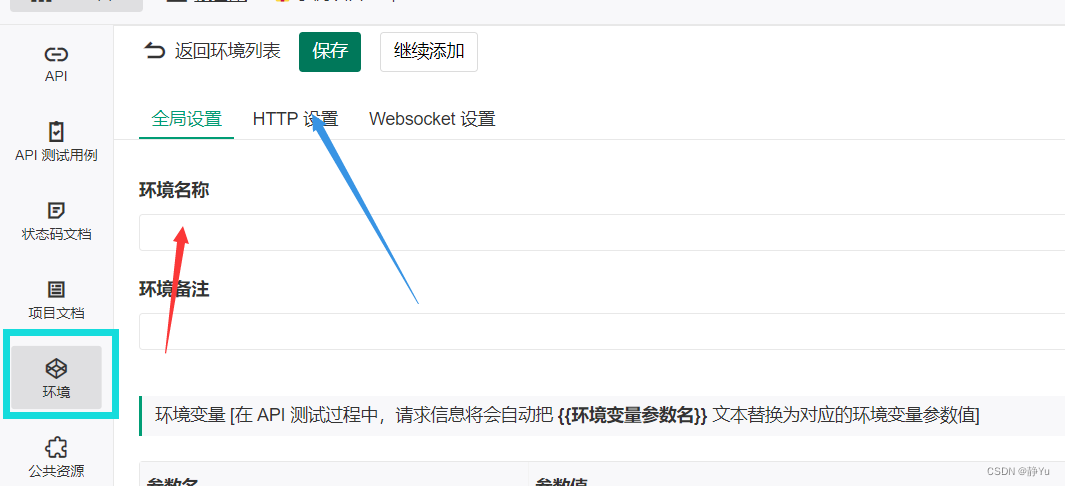Switch to the HTTP 设置 tab
Screen dimensions: 1065x486
click(x=295, y=119)
